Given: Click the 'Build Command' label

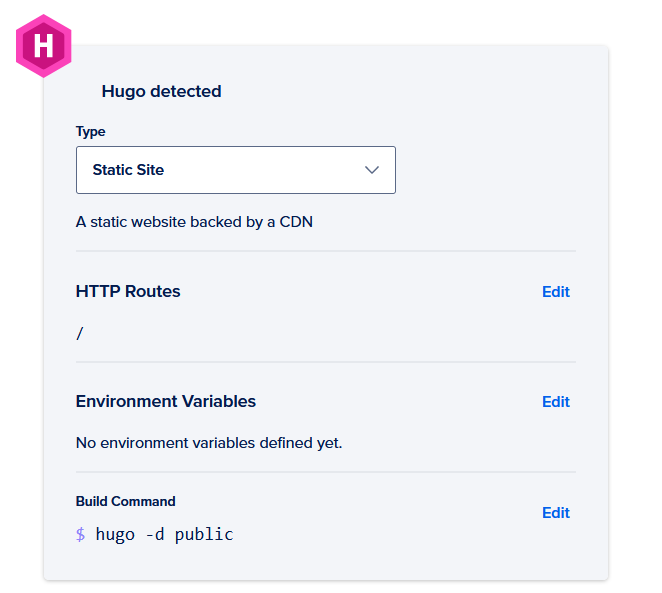Looking at the screenshot, I should [x=125, y=501].
